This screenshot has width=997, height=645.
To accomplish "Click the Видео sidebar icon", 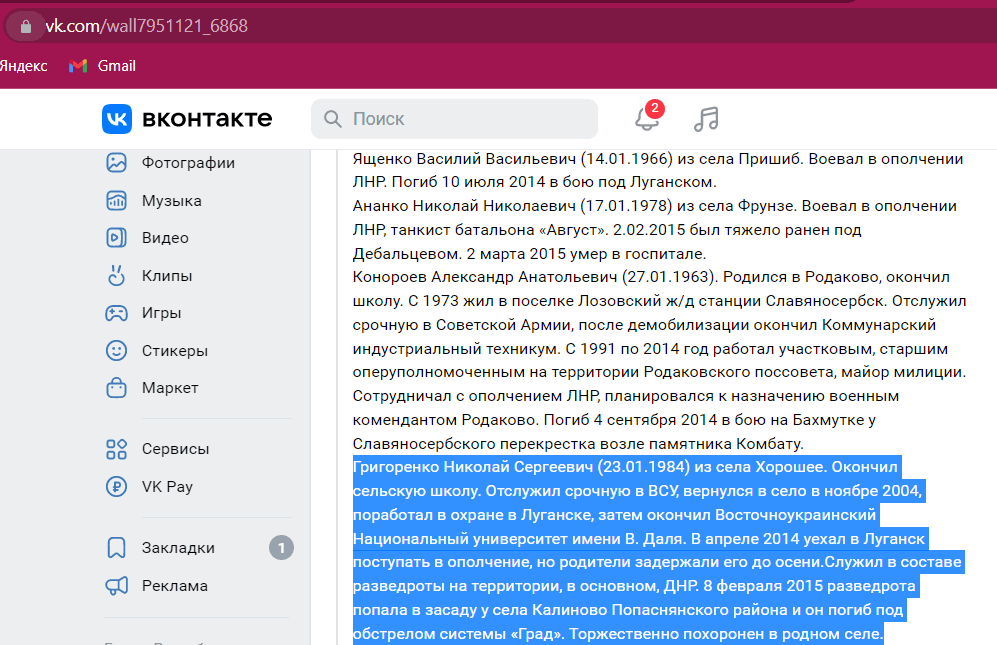I will [116, 238].
